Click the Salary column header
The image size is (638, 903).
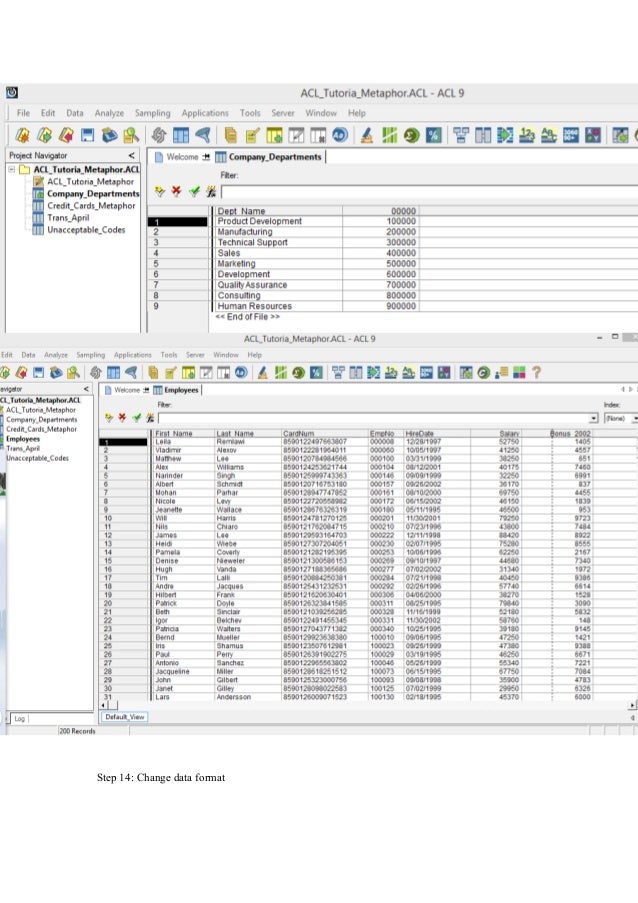(509, 433)
